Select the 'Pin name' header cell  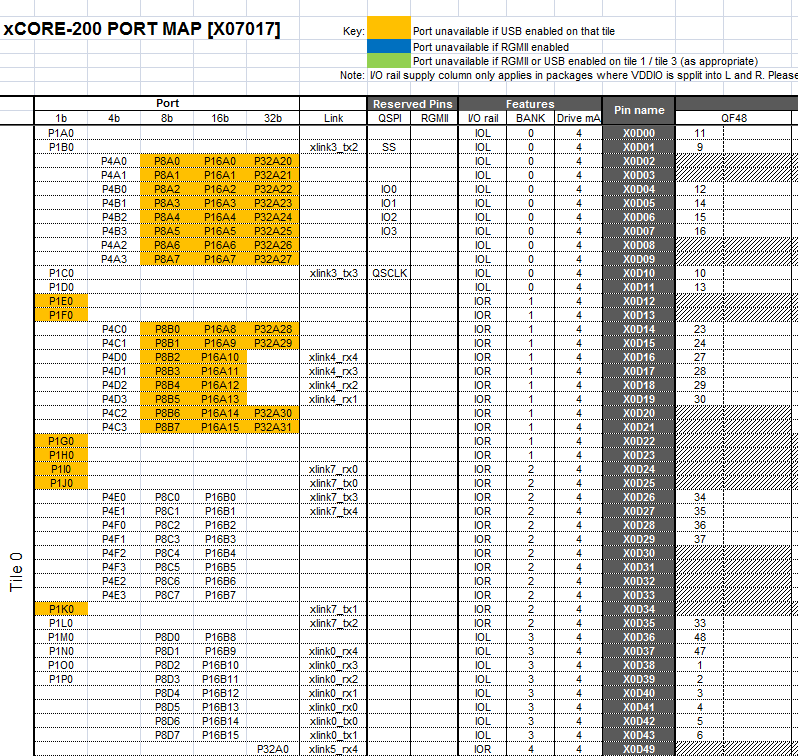pyautogui.click(x=639, y=110)
